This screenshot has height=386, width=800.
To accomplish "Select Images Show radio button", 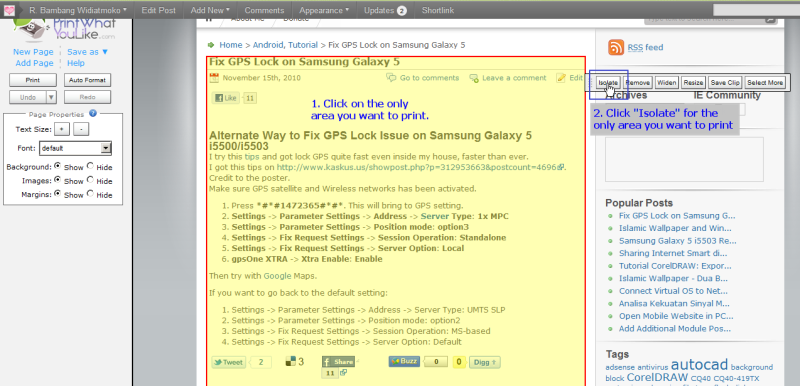I will point(57,180).
